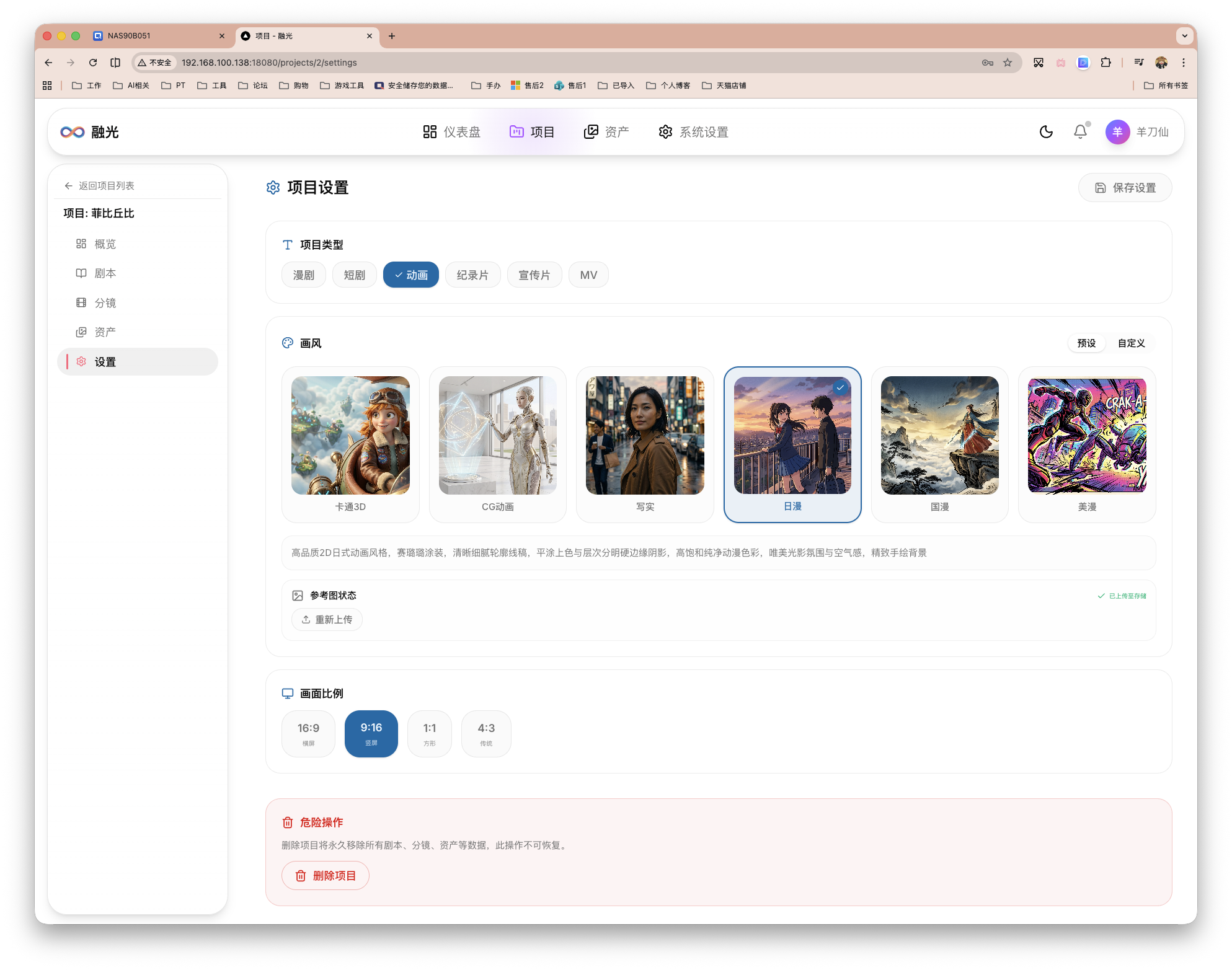
Task: Reload the page with refresh icon
Action: 93,63
